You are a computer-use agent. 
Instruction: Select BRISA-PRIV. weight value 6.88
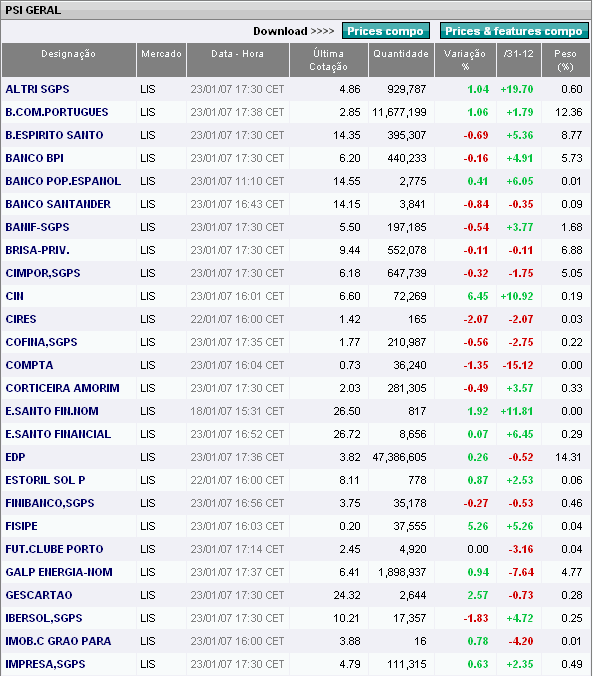click(x=572, y=250)
